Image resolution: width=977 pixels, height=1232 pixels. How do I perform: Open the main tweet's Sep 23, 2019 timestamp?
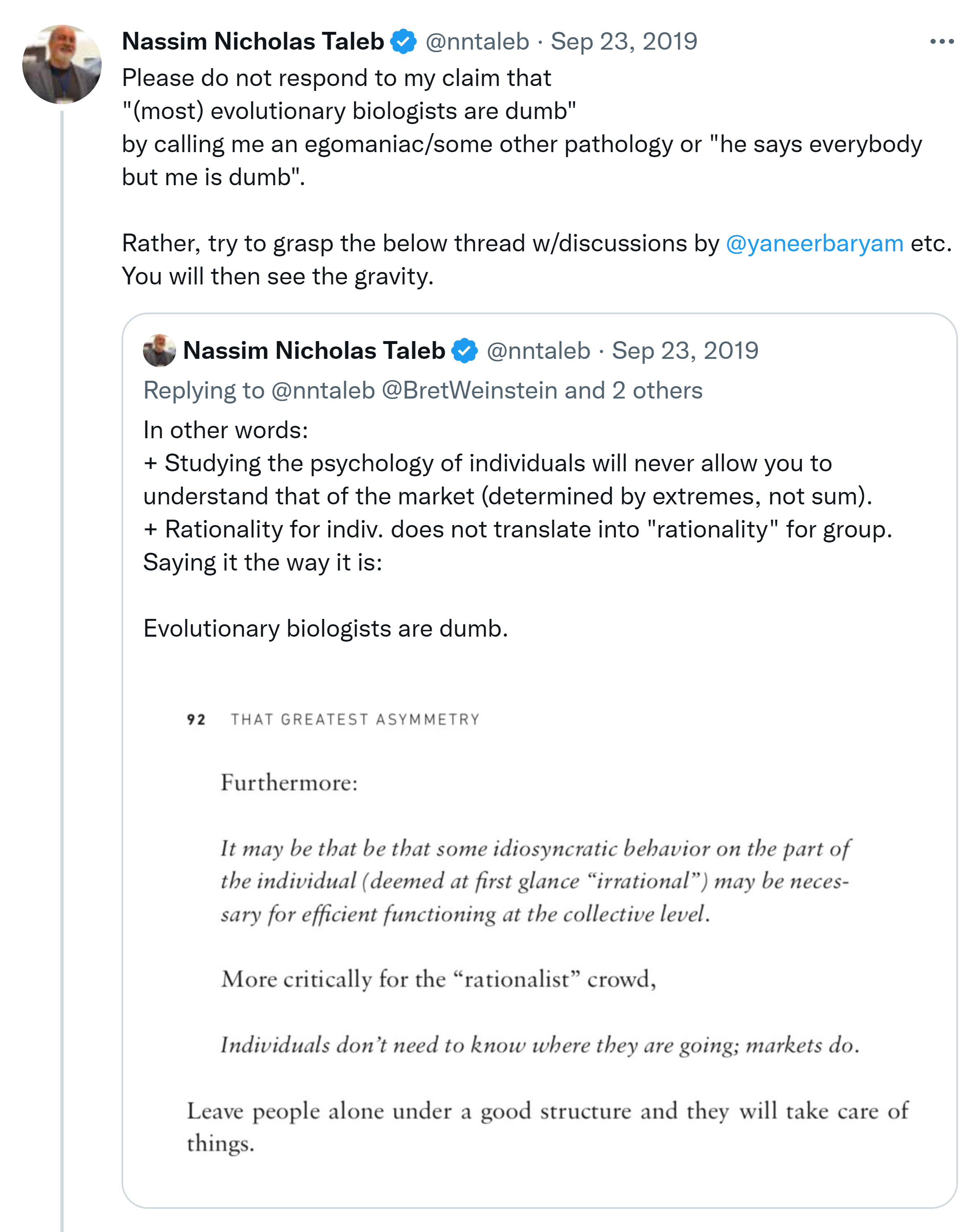click(x=624, y=42)
